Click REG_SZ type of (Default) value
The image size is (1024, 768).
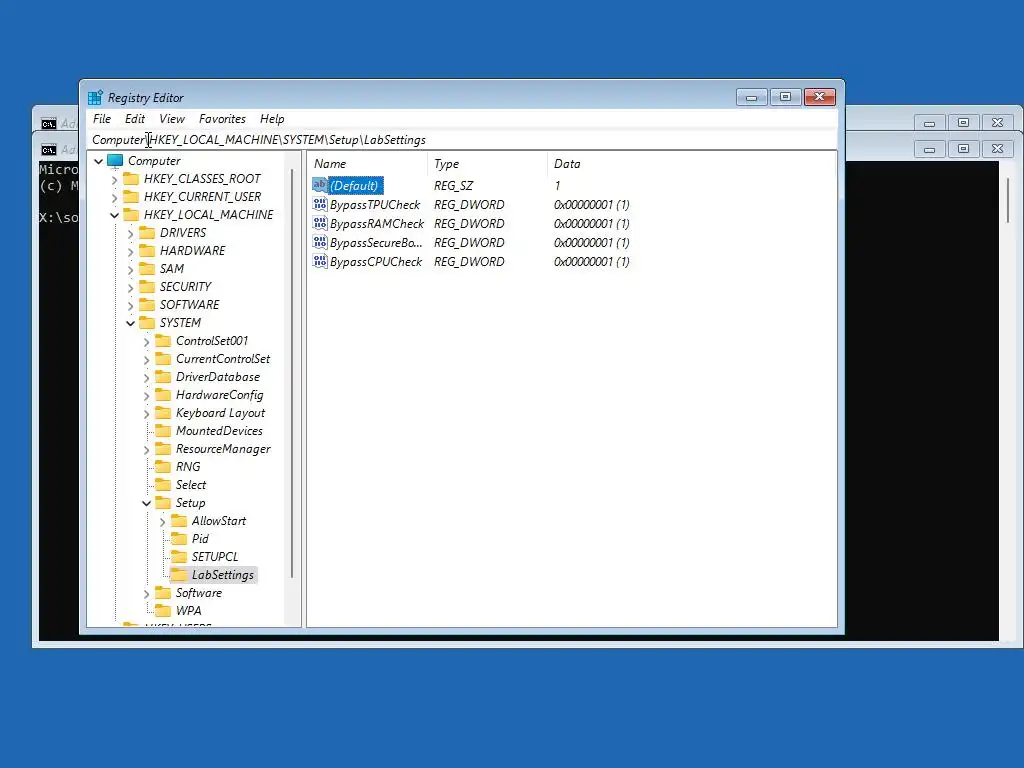[x=453, y=185]
